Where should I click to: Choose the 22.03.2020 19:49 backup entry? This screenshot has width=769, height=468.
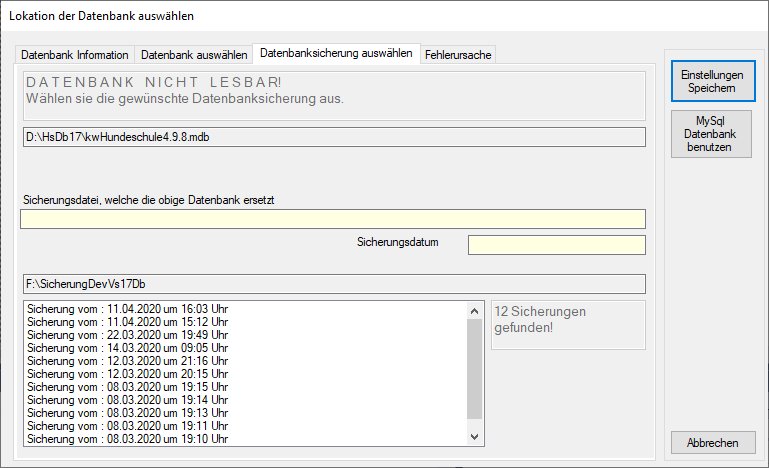point(128,335)
